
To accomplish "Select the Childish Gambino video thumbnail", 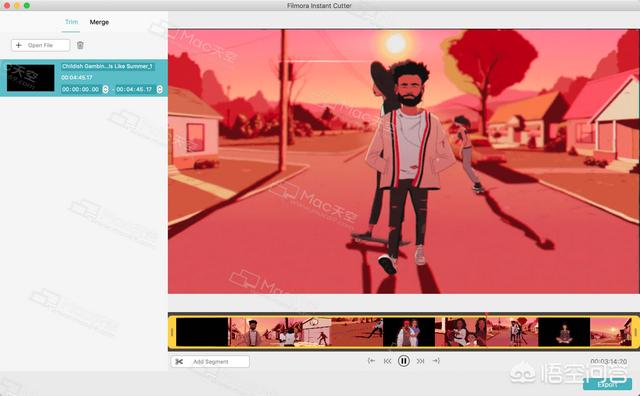I will 31,78.
